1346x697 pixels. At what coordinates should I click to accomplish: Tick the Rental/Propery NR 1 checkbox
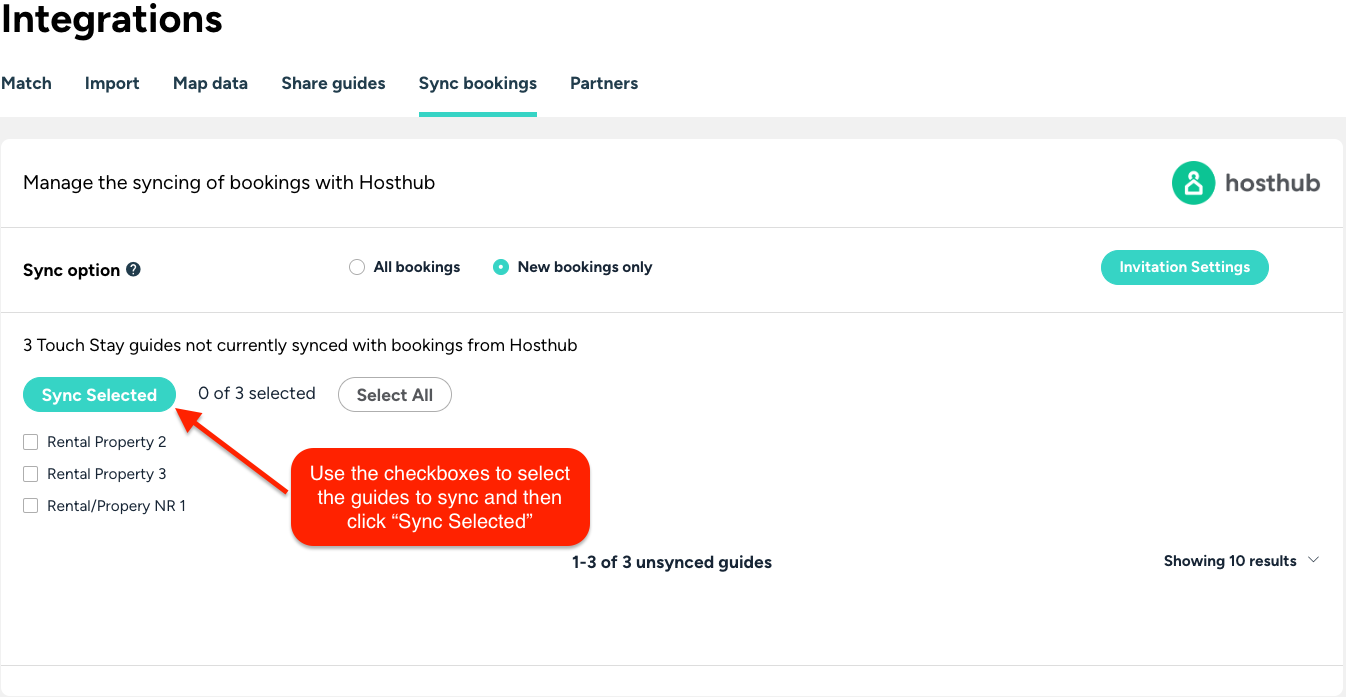(x=31, y=506)
